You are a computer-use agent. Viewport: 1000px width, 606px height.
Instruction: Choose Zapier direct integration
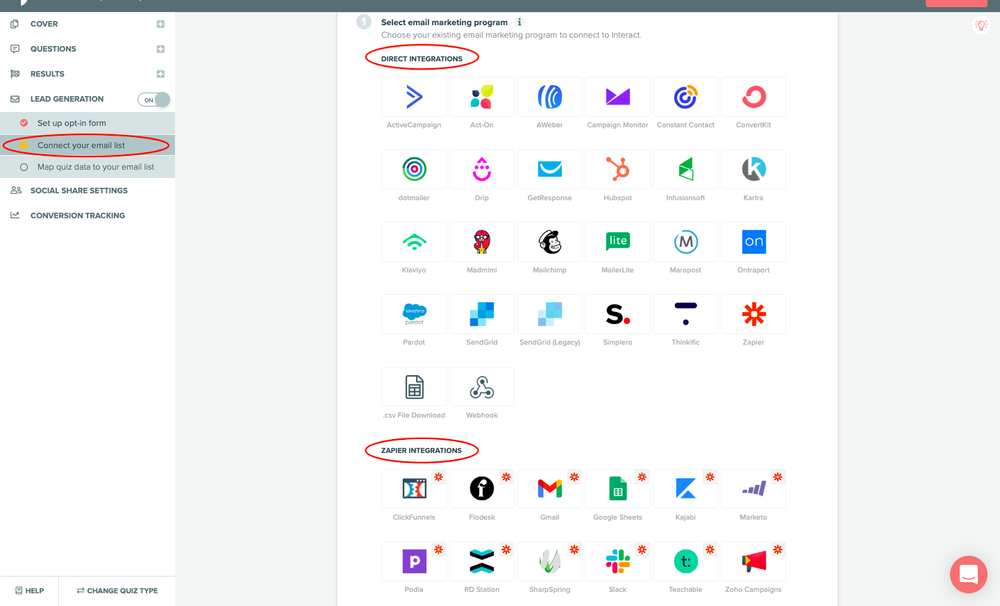click(753, 314)
